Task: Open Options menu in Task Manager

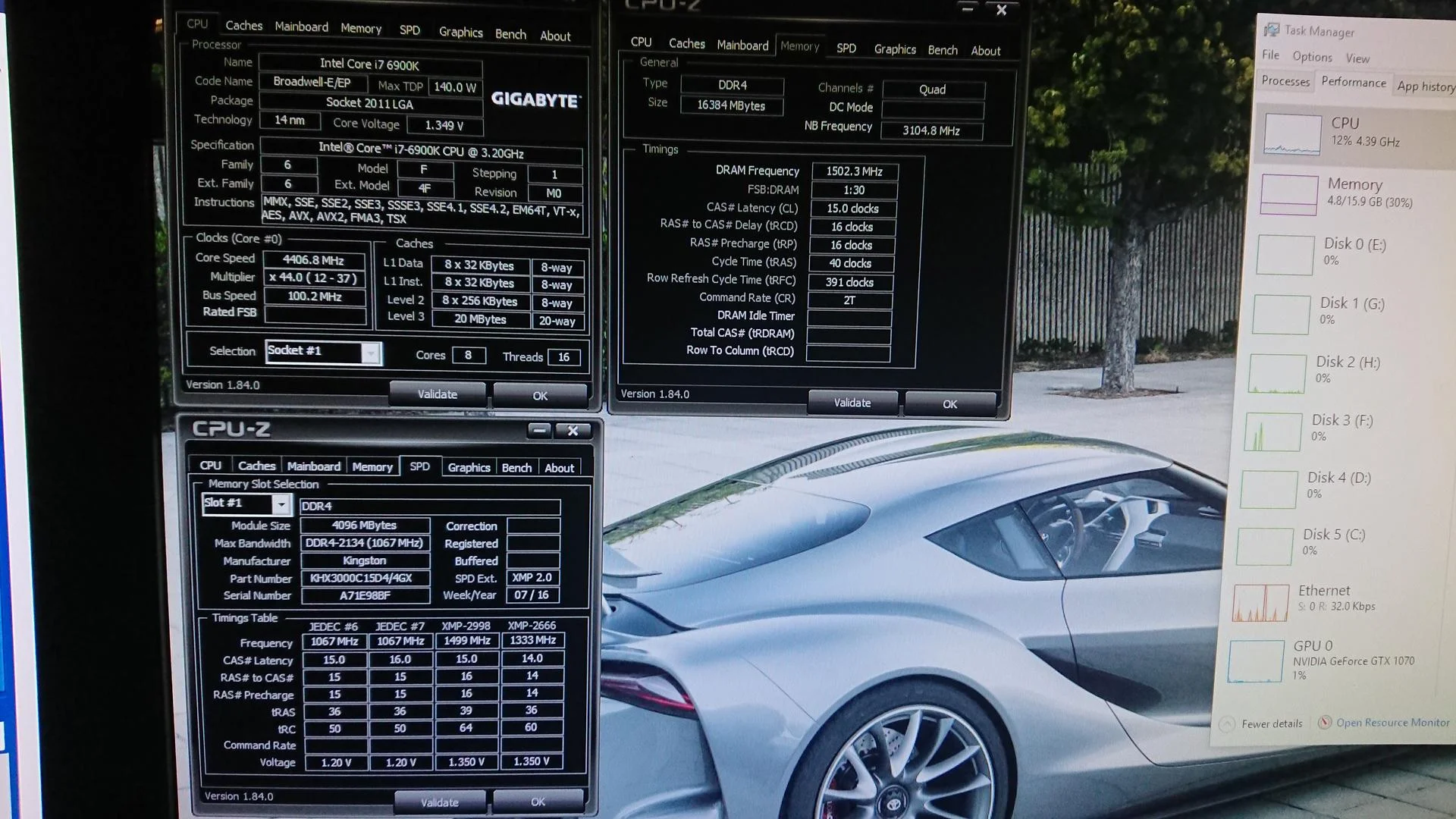Action: (x=1312, y=57)
